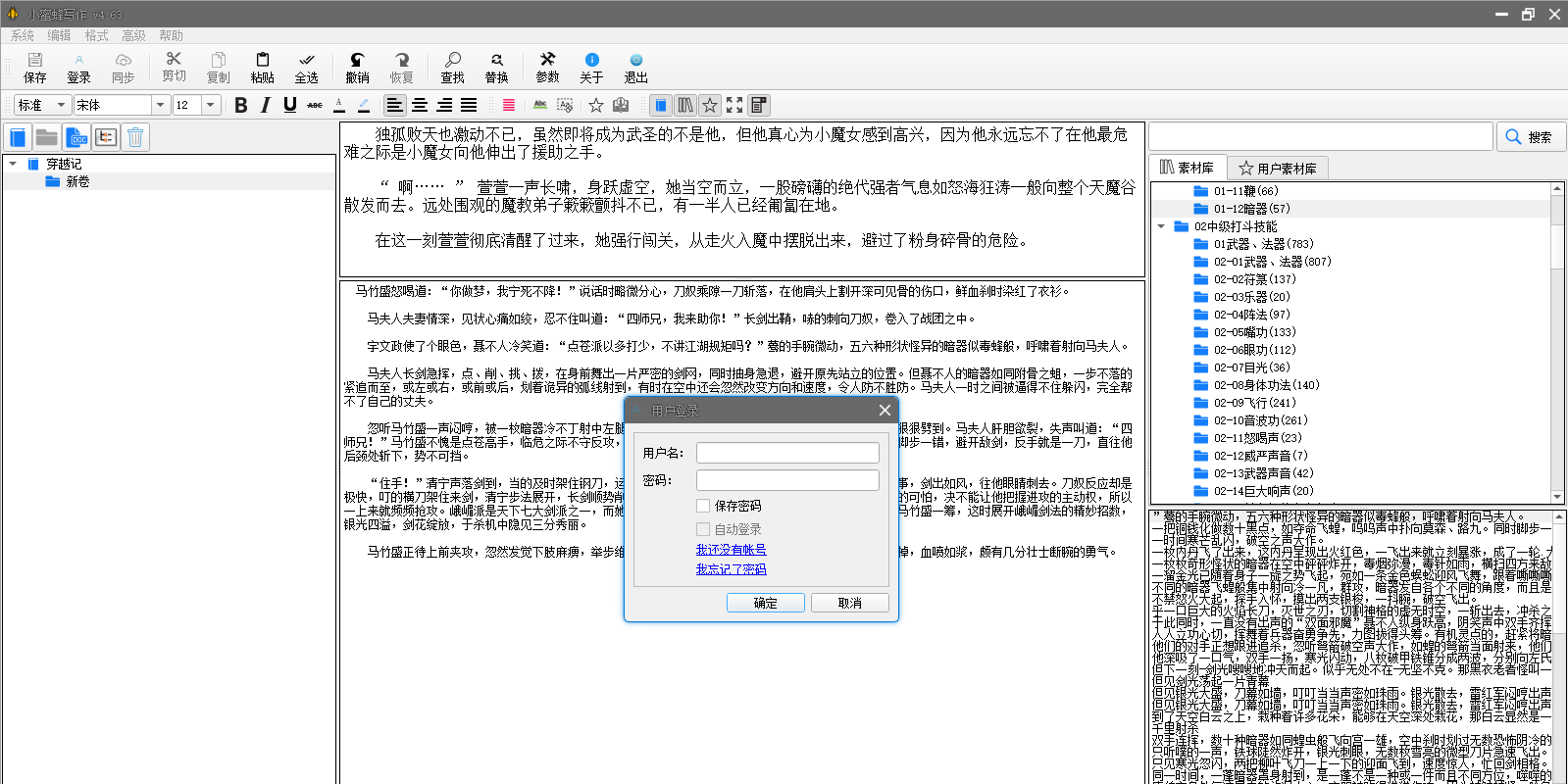
Task: Click the 我还没有帐号 link
Action: point(731,550)
